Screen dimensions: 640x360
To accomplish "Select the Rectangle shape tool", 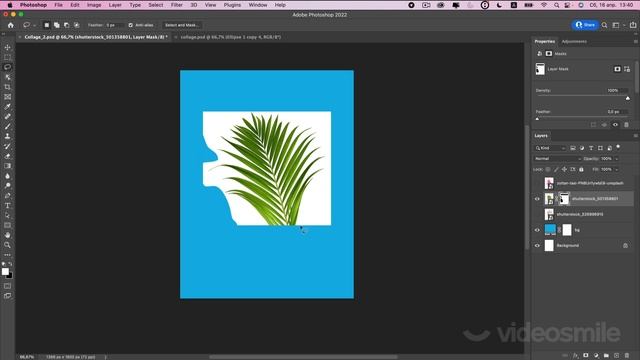I will (x=7, y=225).
